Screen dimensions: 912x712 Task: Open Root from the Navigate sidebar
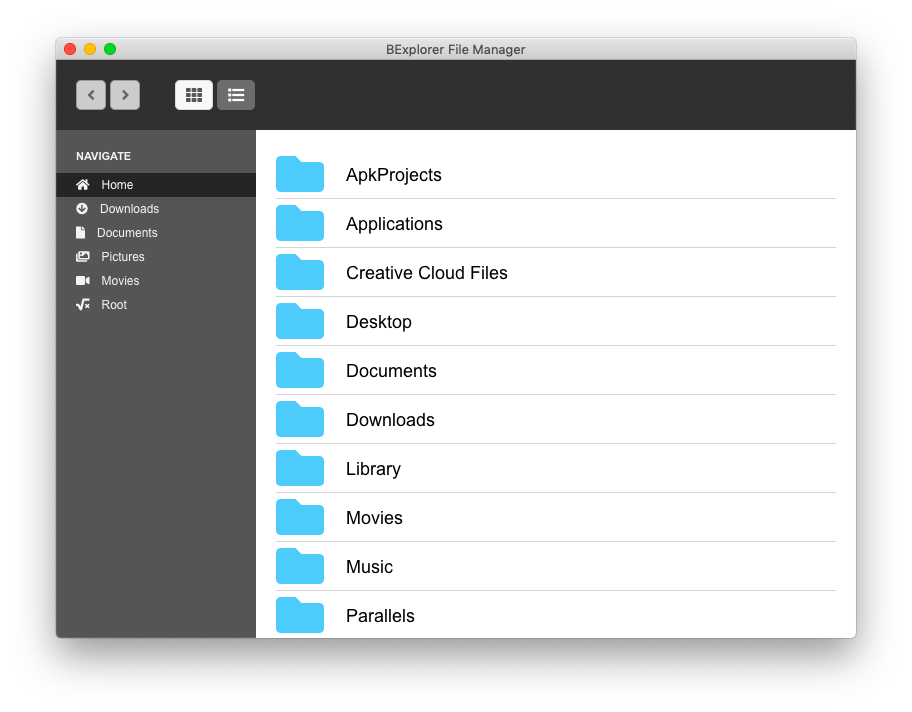156,304
